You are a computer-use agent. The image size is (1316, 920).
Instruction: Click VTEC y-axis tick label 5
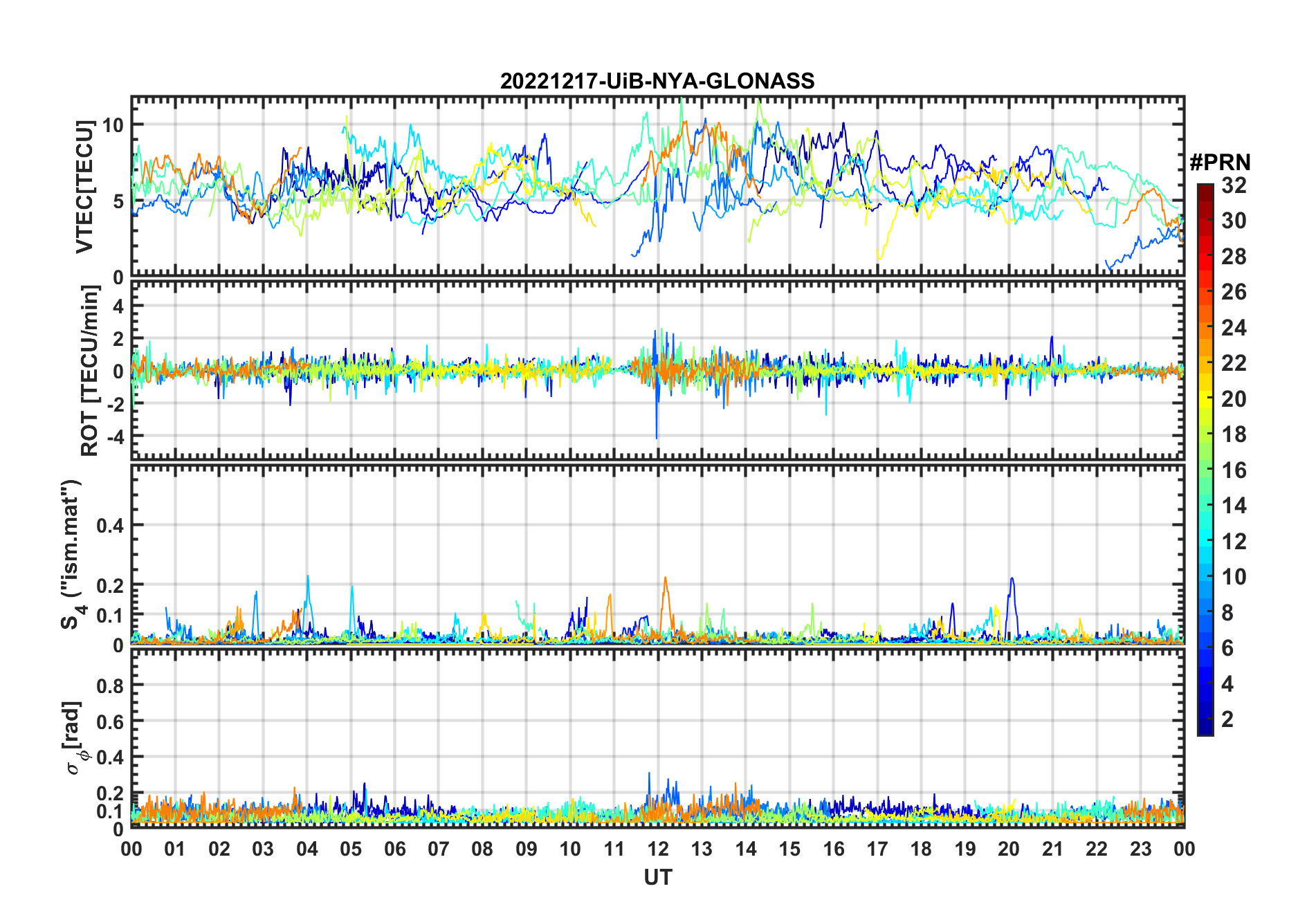(x=118, y=201)
